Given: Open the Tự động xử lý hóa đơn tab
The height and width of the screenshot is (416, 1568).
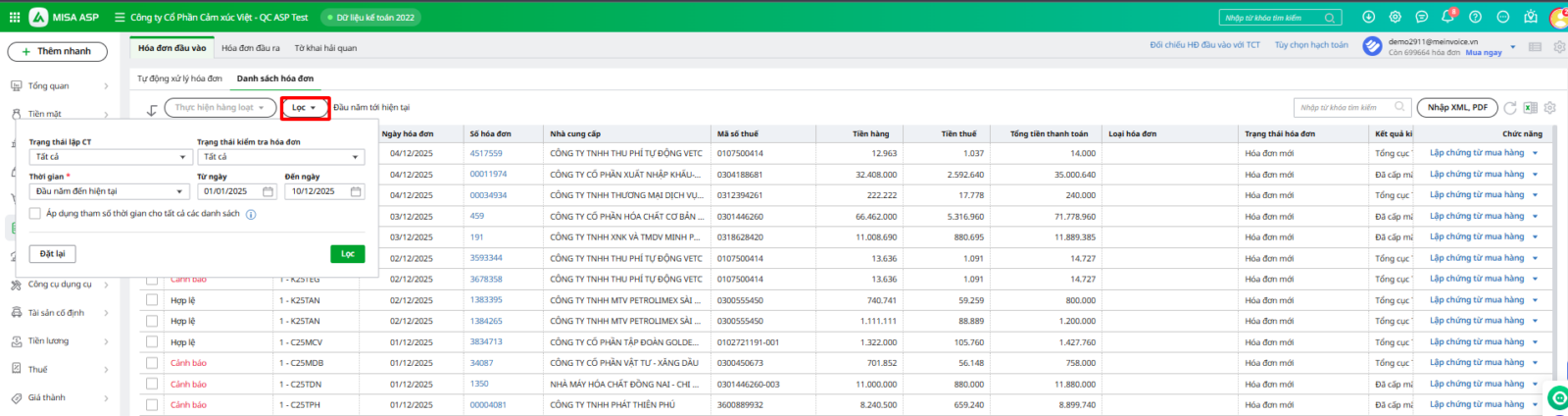Looking at the screenshot, I should [179, 78].
